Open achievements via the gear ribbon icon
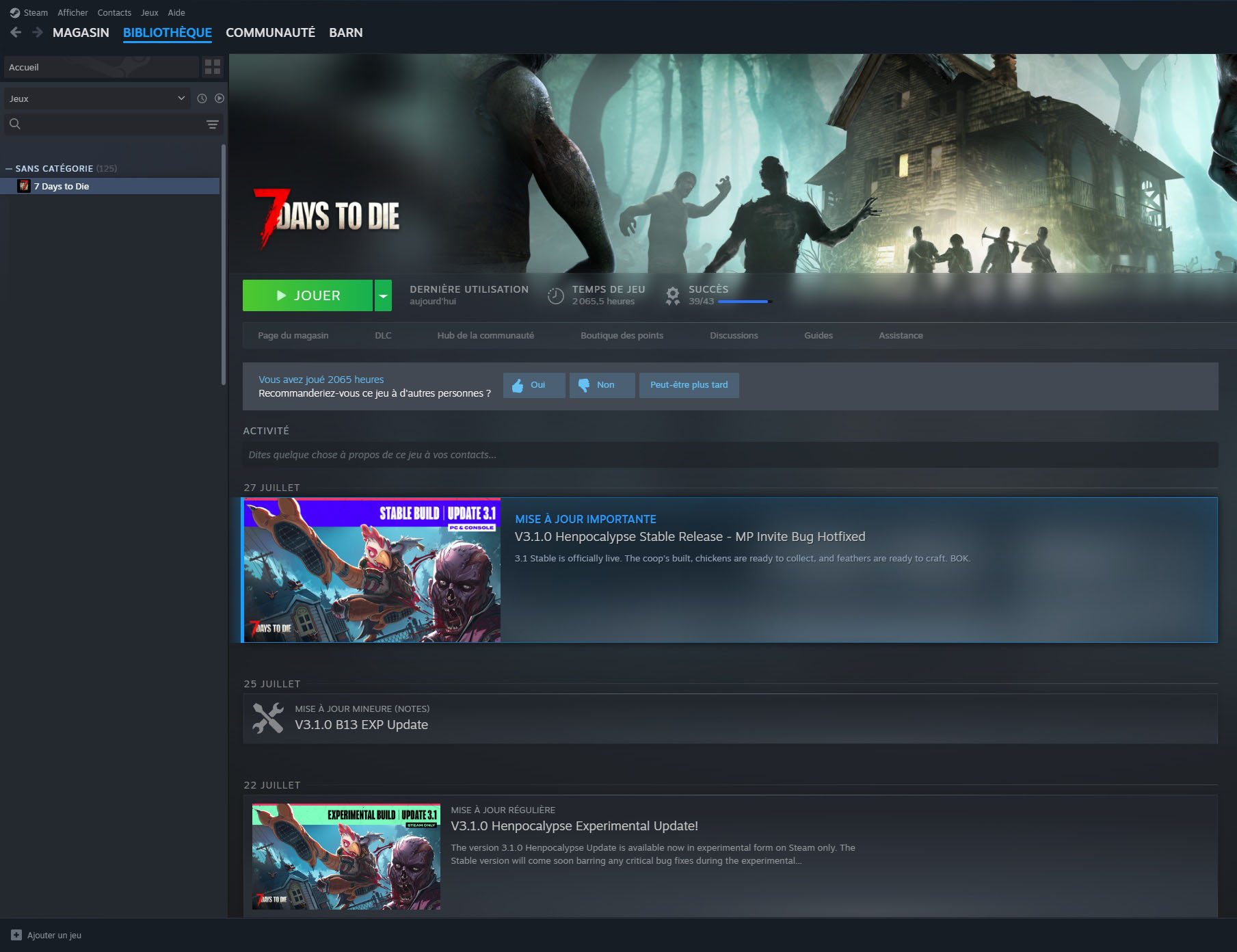Screen dimensions: 1237x952 click(x=673, y=295)
